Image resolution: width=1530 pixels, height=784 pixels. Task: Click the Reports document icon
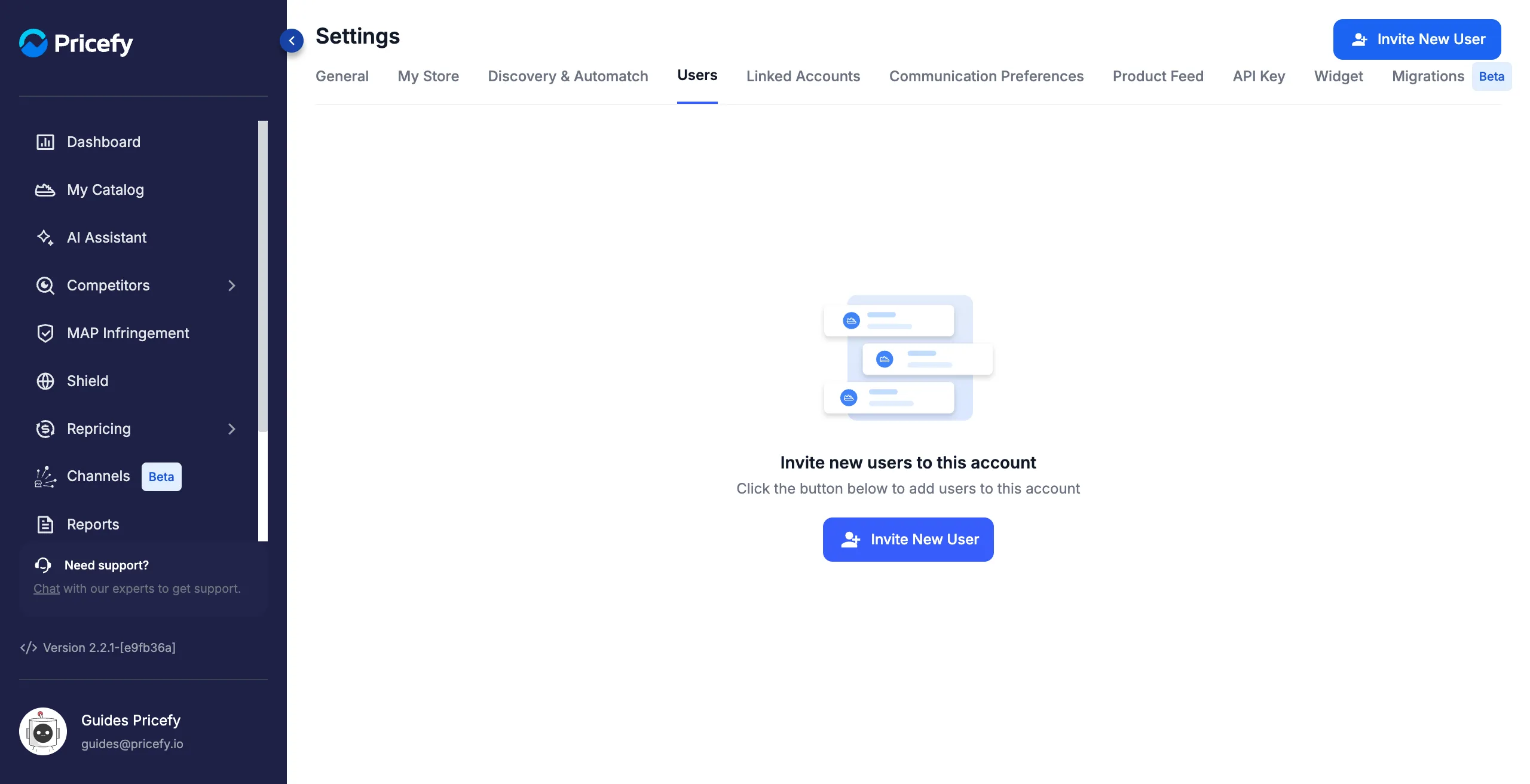45,525
